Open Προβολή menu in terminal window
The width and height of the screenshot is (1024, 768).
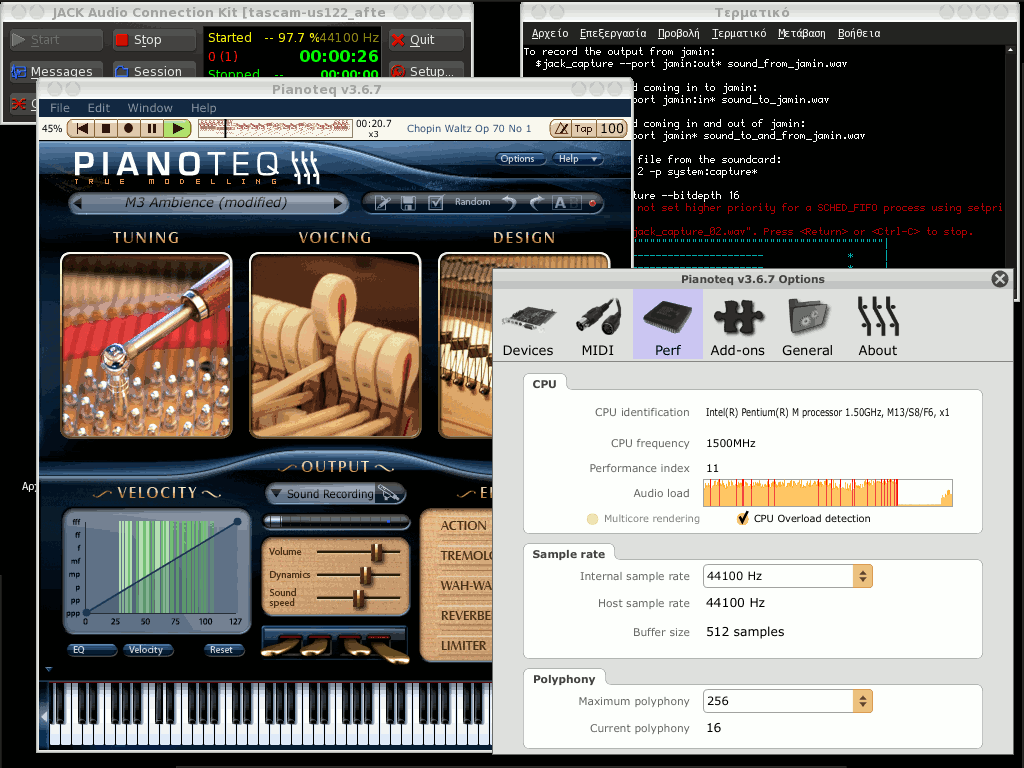[678, 33]
